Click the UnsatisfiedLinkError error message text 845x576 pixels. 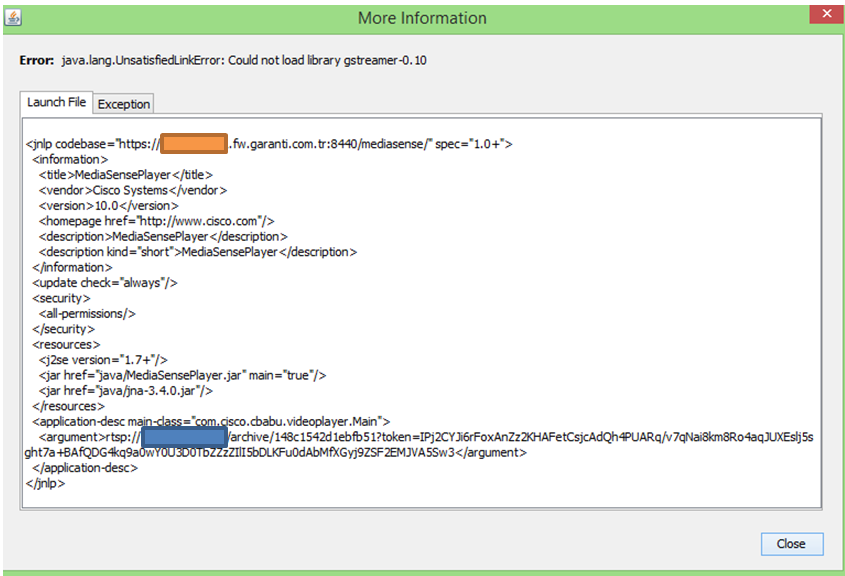(x=244, y=60)
